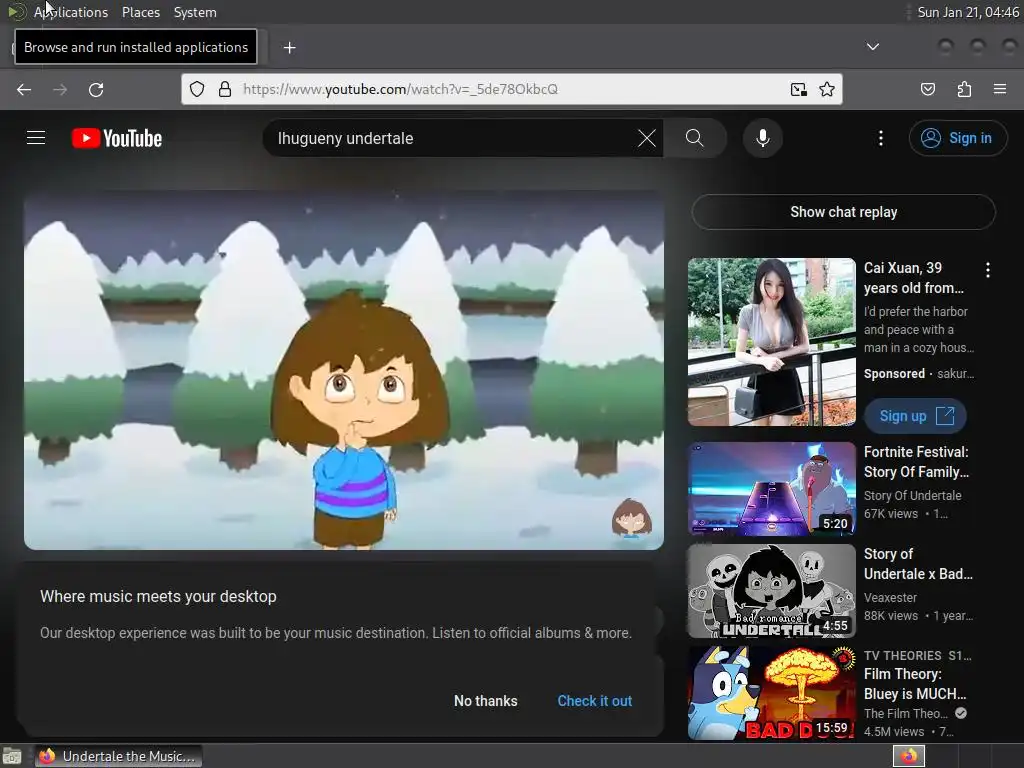Open the YouTube guide hamburger menu

click(36, 138)
